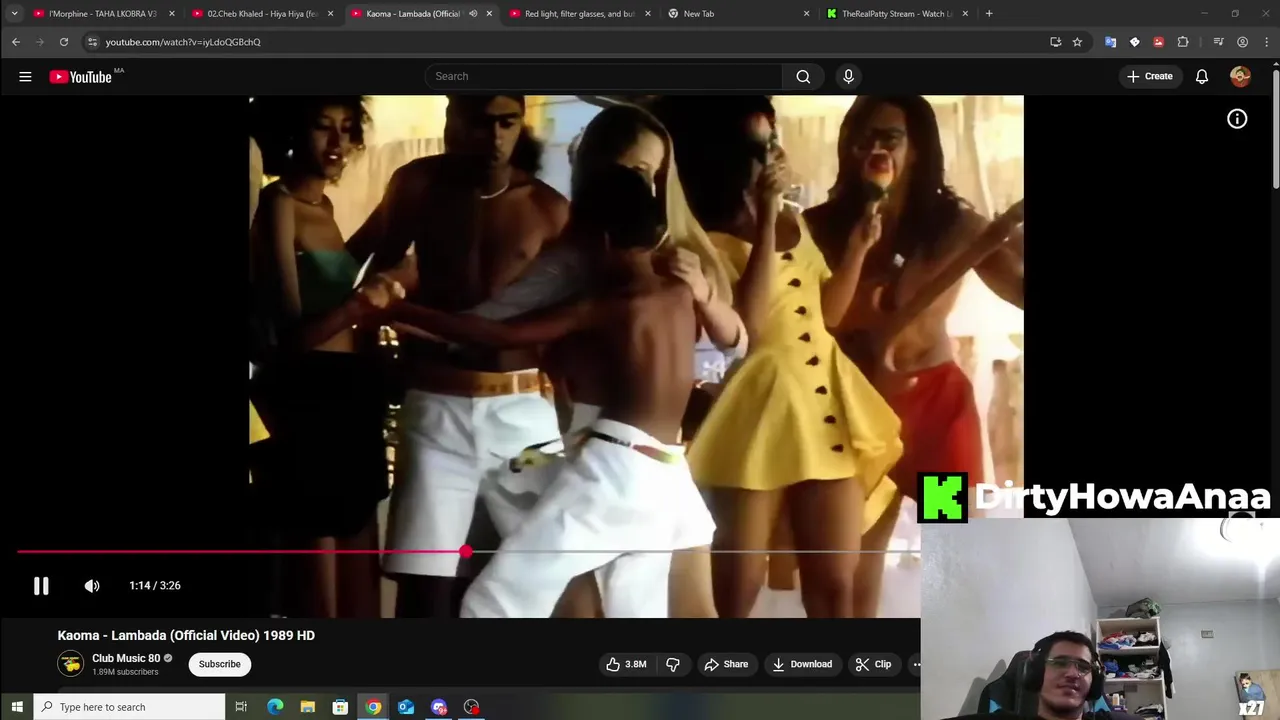The height and width of the screenshot is (720, 1280).
Task: Start voice search with the microphone
Action: point(848,76)
